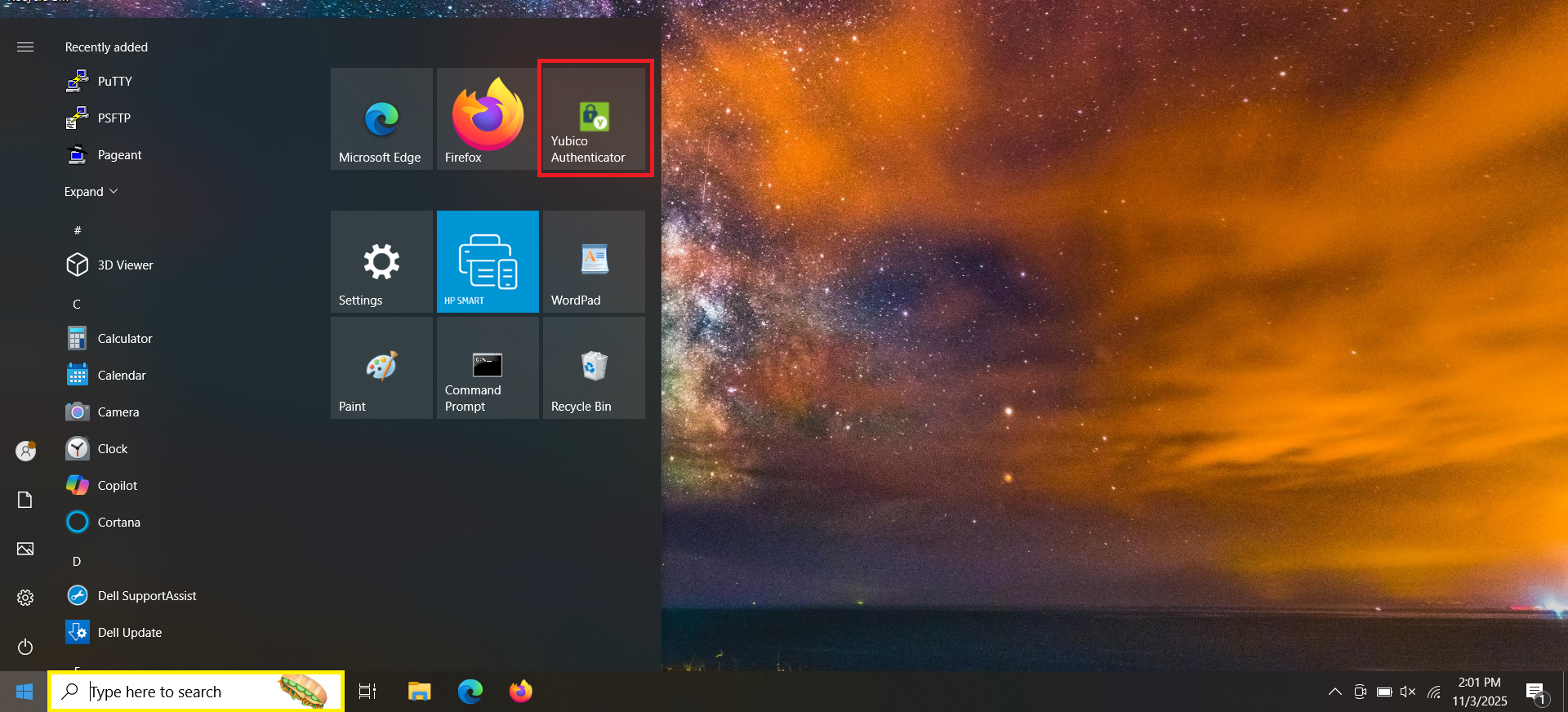This screenshot has height=712, width=1568.
Task: Open the Settings tile
Action: [381, 261]
